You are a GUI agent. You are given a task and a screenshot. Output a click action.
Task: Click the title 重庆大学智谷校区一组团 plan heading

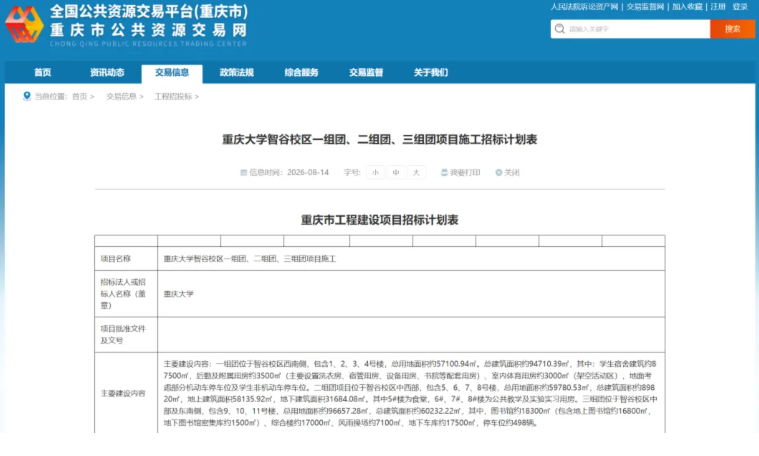click(380, 139)
